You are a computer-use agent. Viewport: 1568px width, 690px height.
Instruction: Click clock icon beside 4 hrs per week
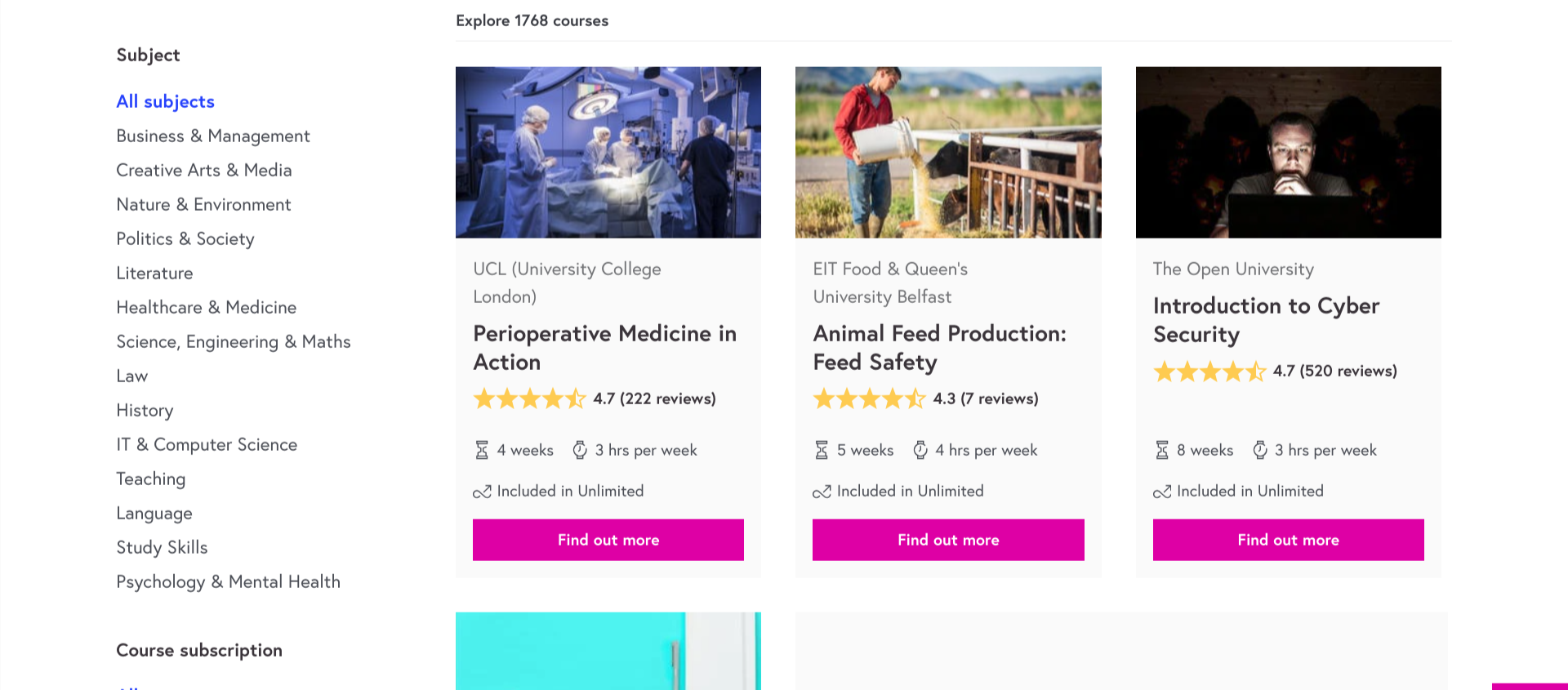pos(920,450)
